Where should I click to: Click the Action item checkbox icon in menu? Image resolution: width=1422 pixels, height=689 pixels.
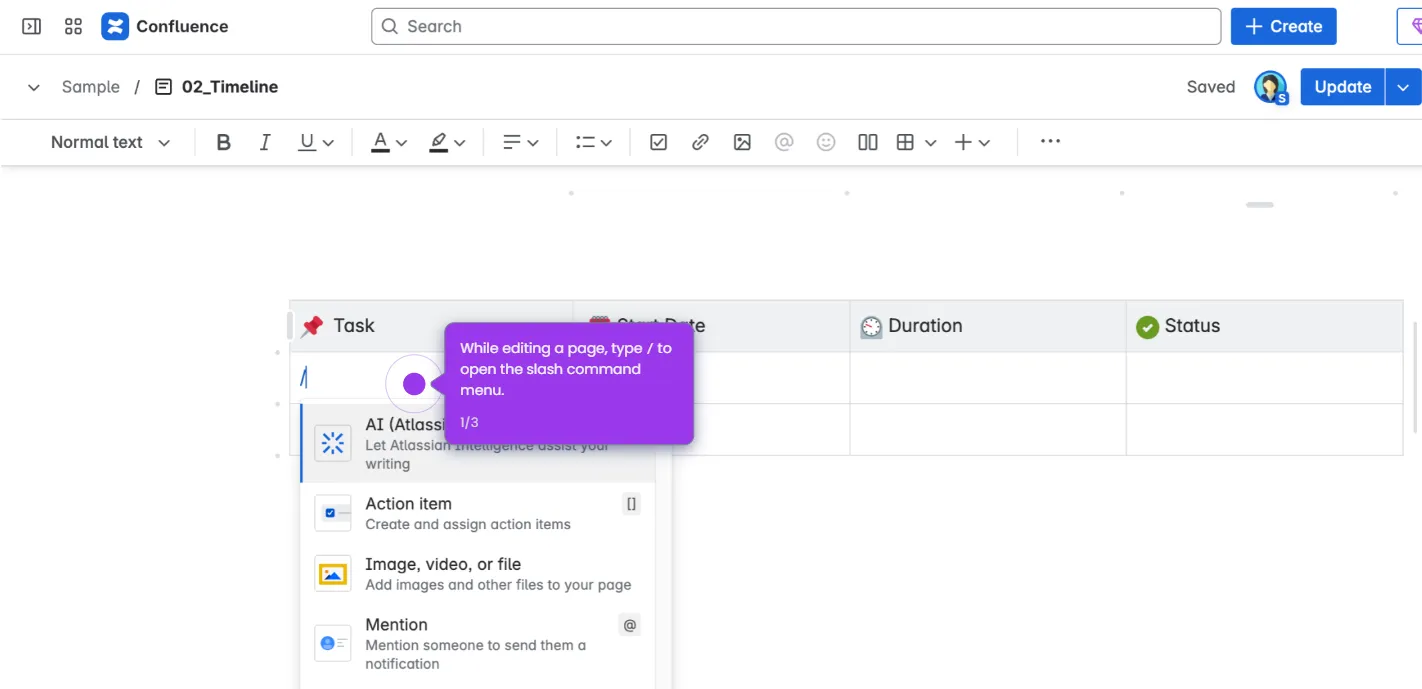click(333, 513)
